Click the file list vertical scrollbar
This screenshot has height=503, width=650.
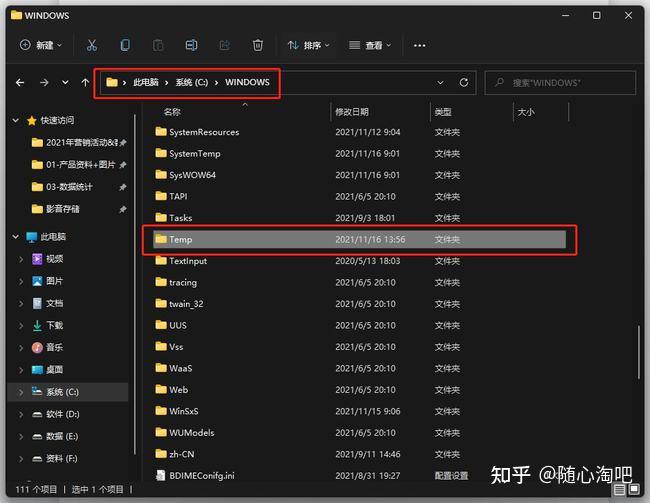pos(638,352)
